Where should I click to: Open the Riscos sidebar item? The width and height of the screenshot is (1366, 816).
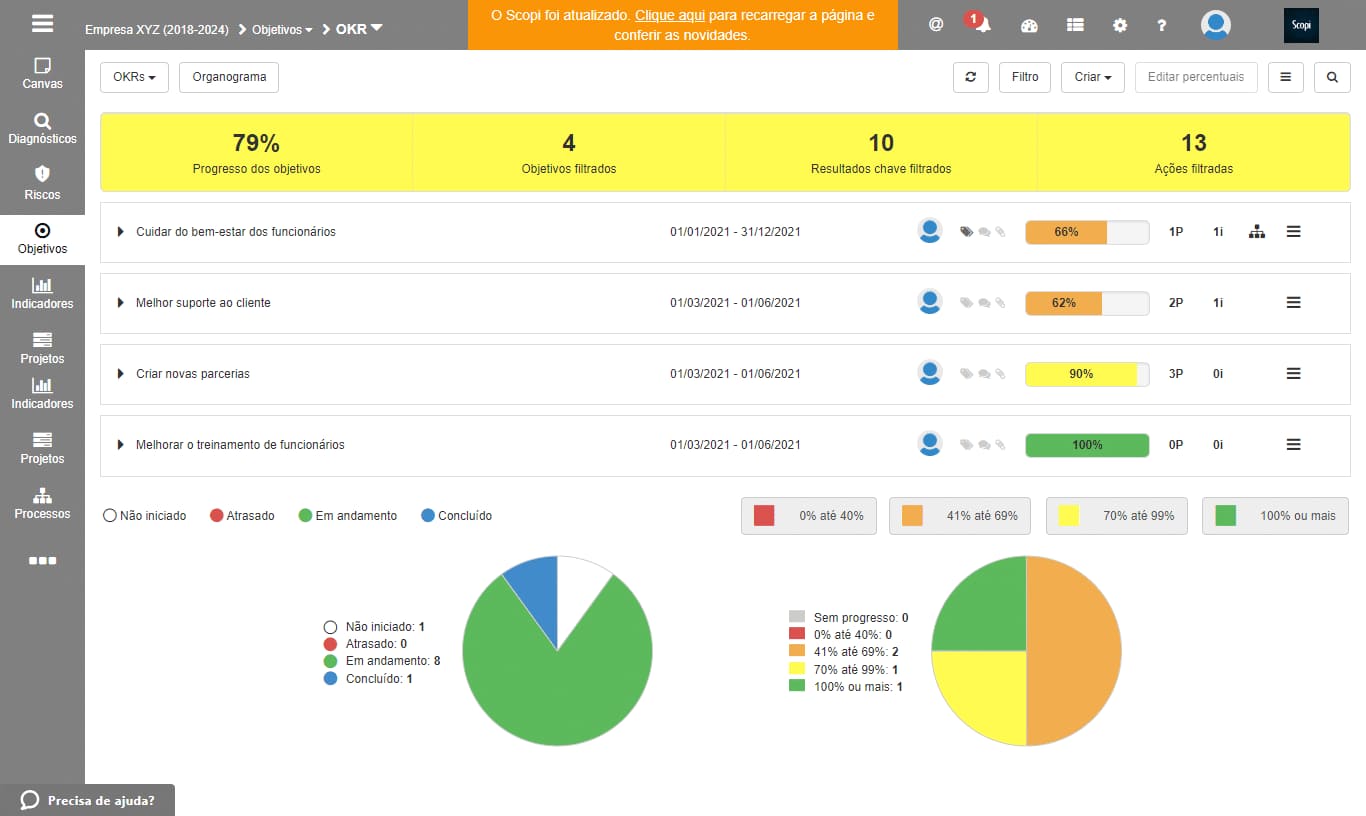[42, 183]
